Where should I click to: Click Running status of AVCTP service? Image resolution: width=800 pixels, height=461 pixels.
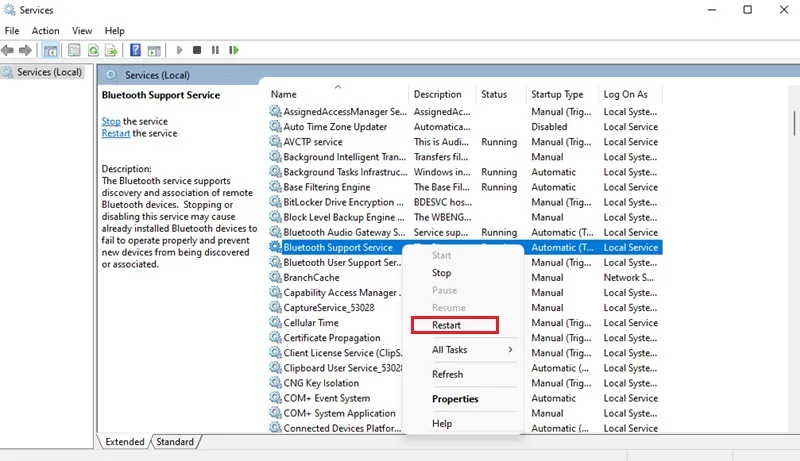point(499,142)
